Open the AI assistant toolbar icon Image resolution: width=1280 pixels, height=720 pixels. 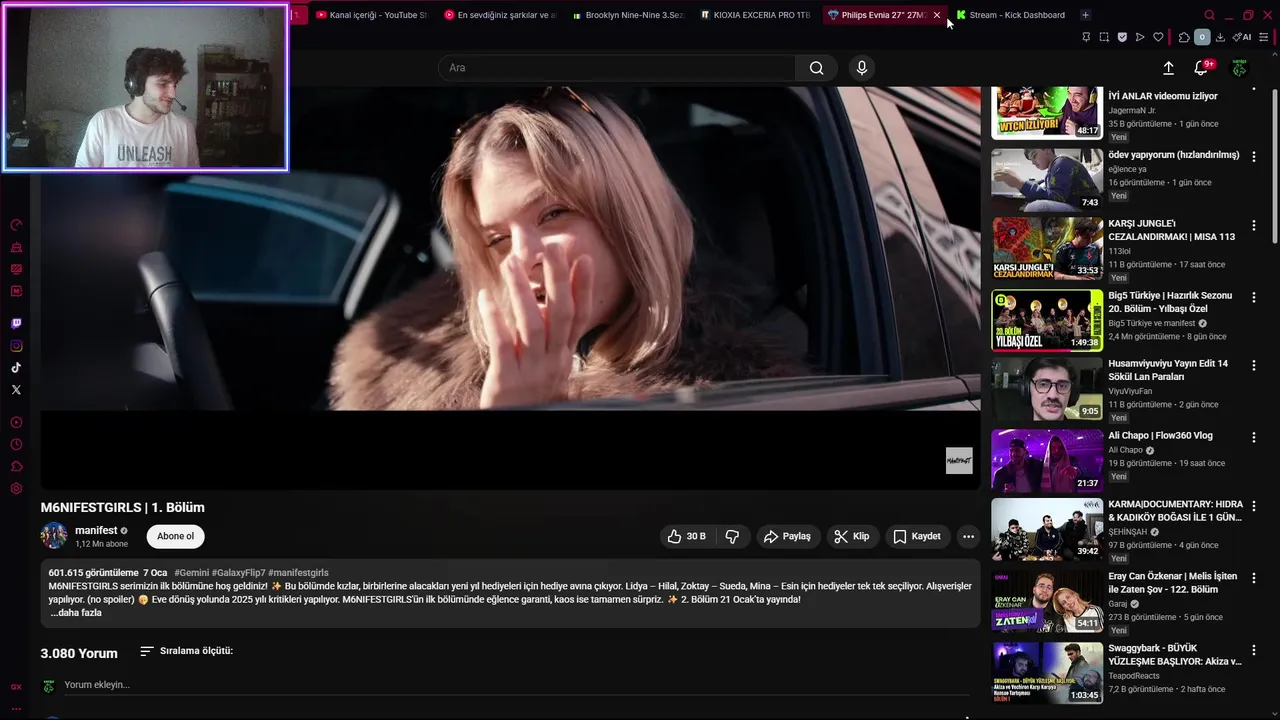click(1242, 37)
